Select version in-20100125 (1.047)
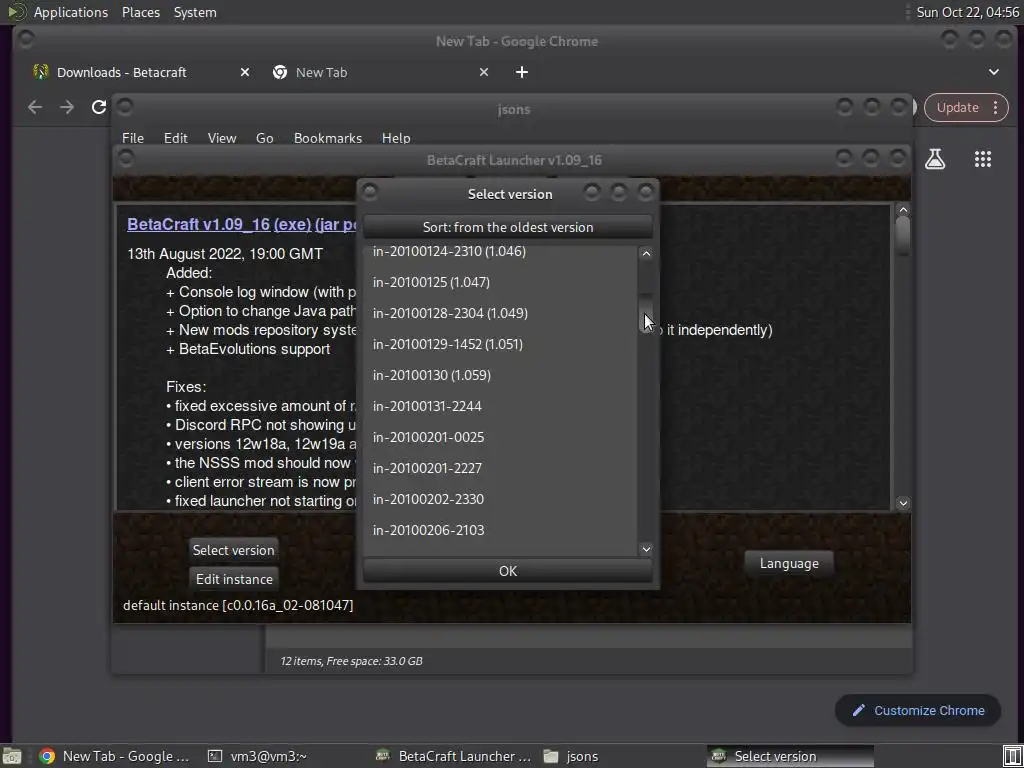Viewport: 1024px width, 768px height. pyautogui.click(x=500, y=282)
